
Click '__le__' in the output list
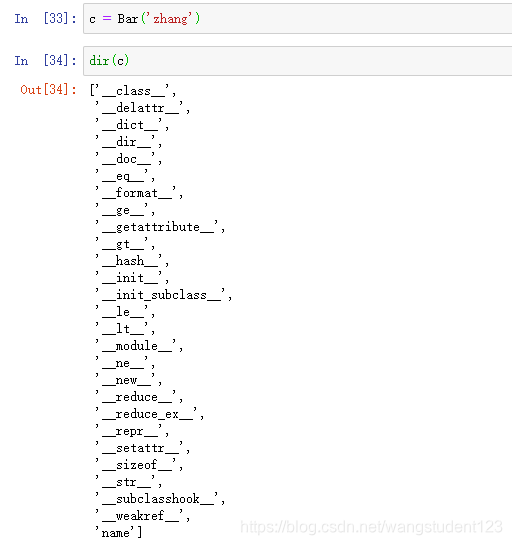(x=122, y=312)
